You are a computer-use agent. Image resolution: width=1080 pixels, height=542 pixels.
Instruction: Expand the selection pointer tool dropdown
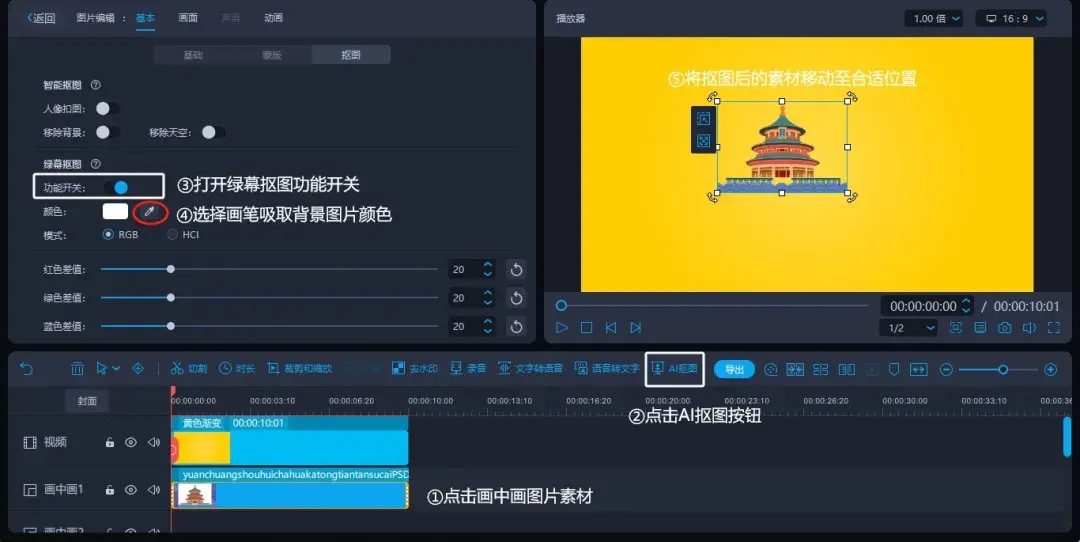coord(116,369)
